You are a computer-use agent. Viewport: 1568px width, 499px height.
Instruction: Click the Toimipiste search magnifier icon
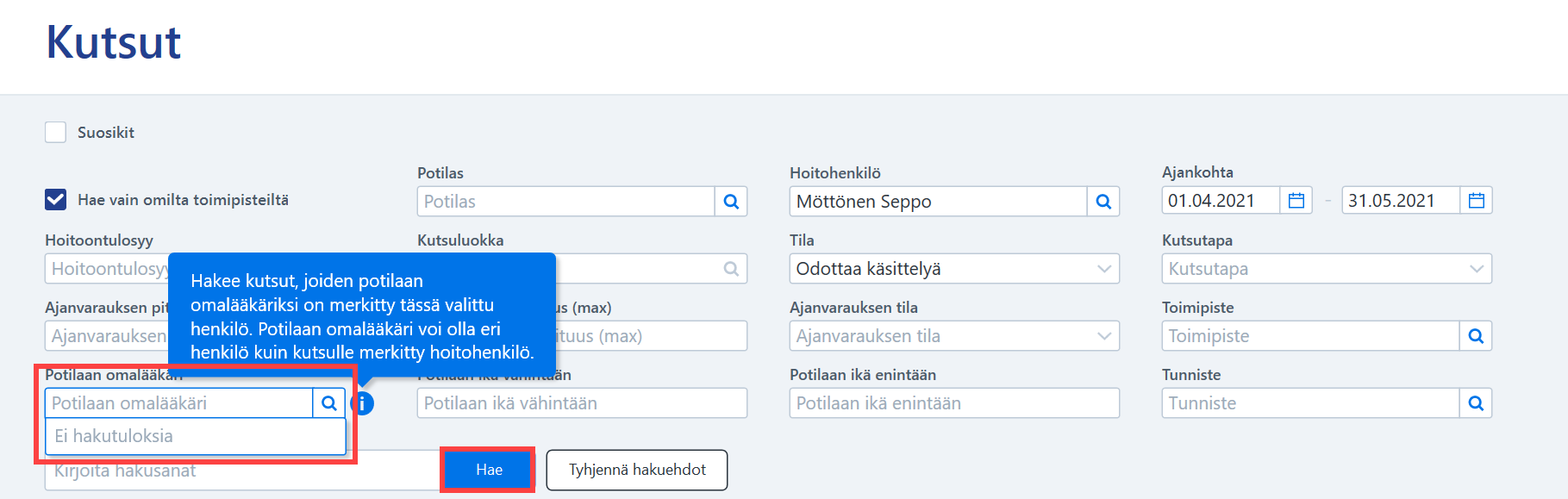1476,336
